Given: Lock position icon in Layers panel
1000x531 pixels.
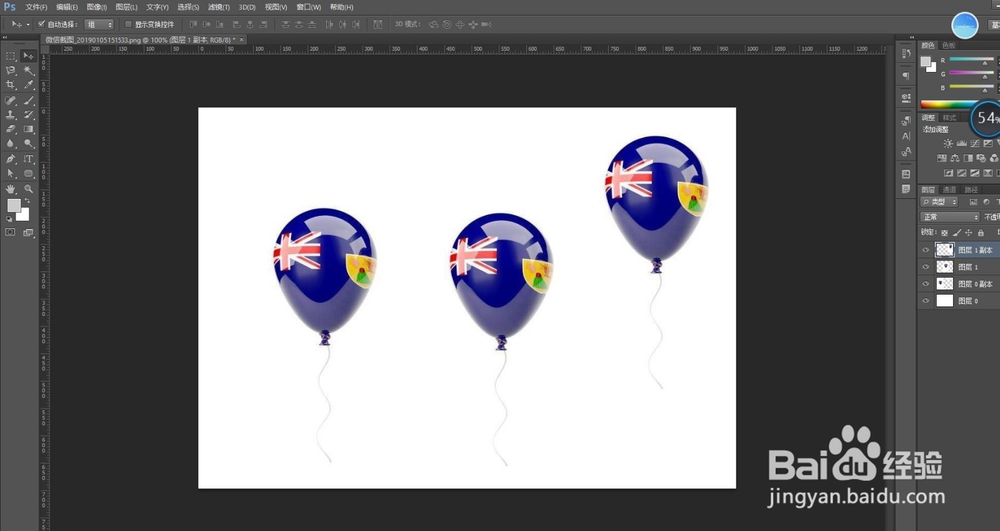Looking at the screenshot, I should 969,233.
